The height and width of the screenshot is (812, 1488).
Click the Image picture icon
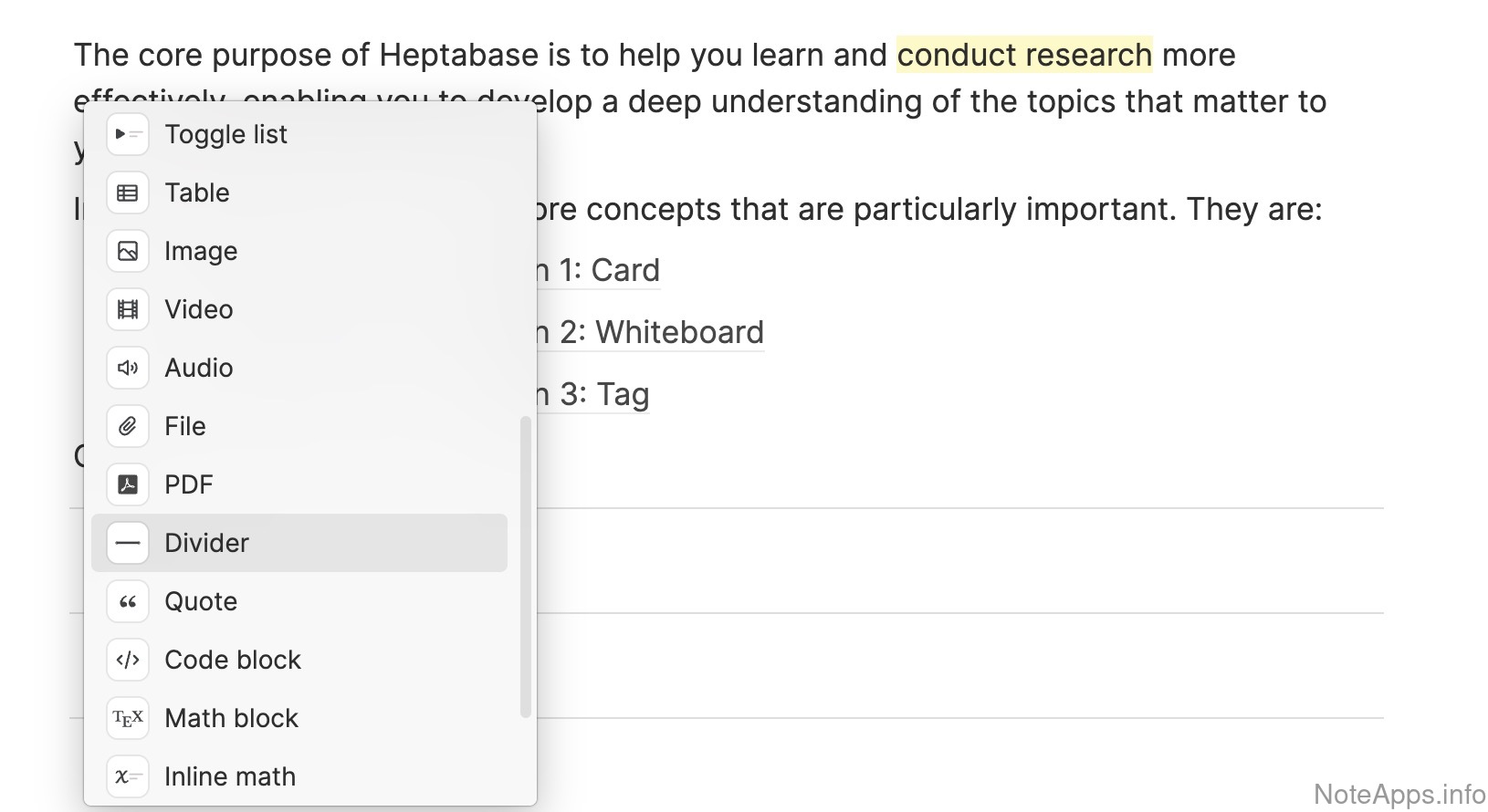tap(128, 252)
